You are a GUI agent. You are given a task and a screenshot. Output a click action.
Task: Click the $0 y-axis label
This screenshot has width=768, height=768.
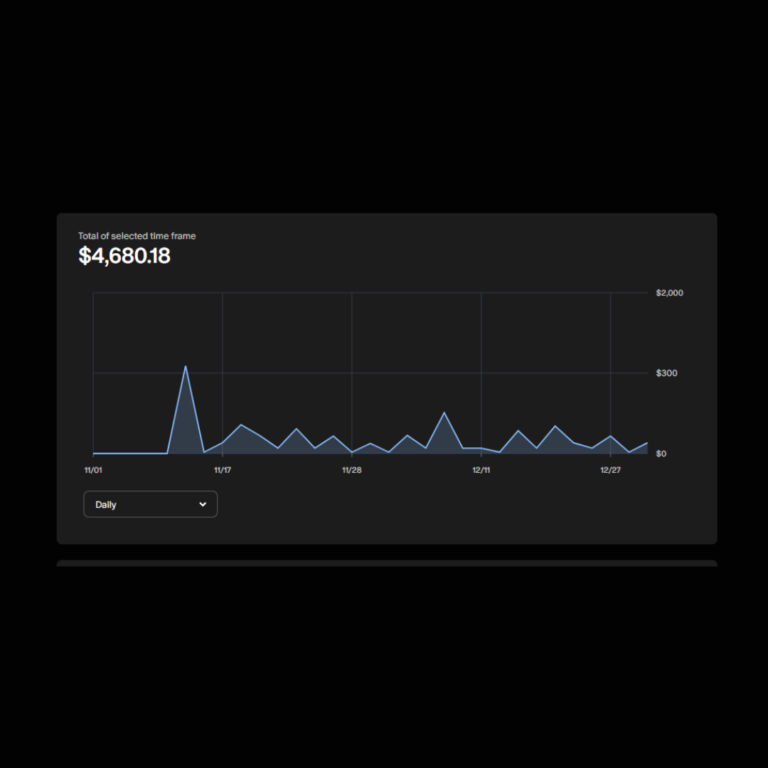click(661, 453)
